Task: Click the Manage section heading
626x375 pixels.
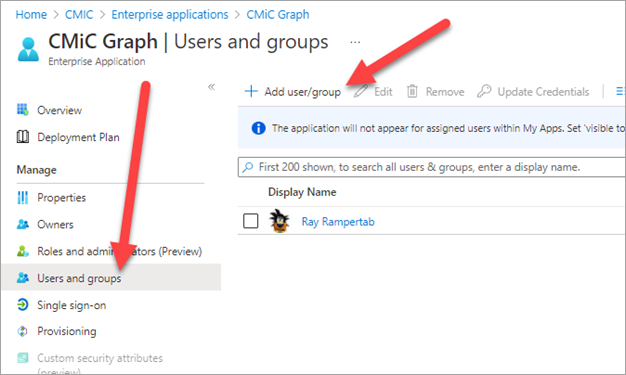Action: [36, 170]
